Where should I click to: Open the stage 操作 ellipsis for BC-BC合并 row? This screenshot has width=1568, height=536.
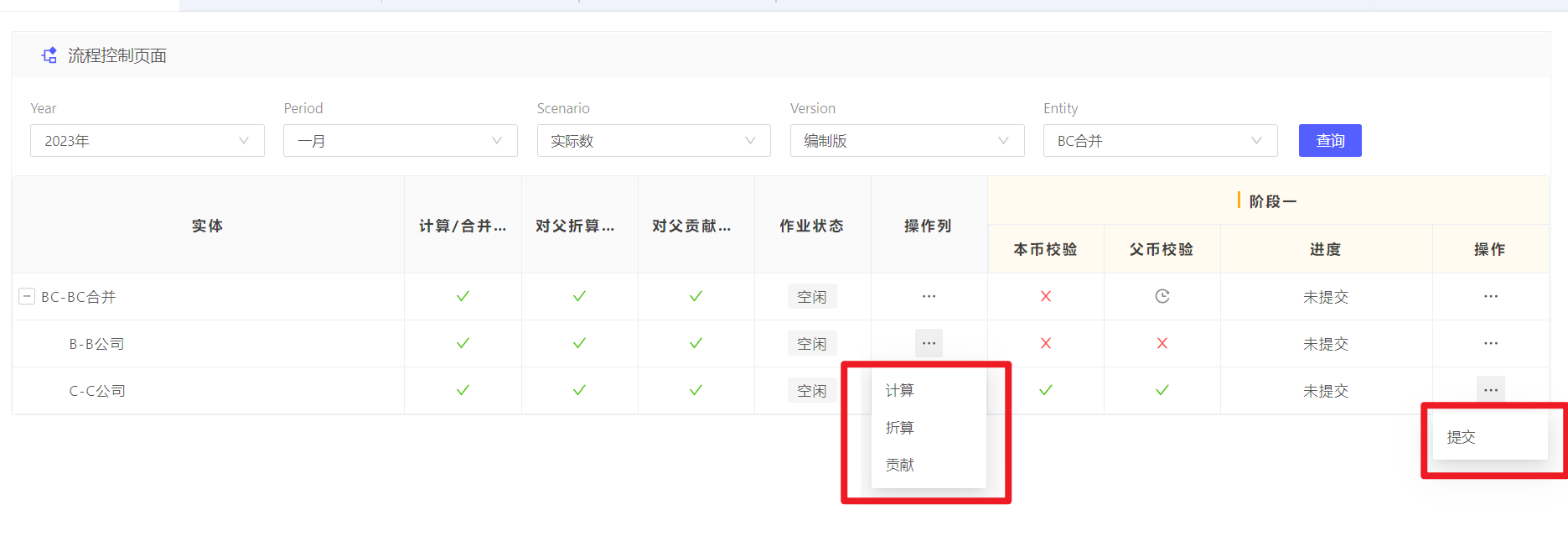click(x=1490, y=296)
